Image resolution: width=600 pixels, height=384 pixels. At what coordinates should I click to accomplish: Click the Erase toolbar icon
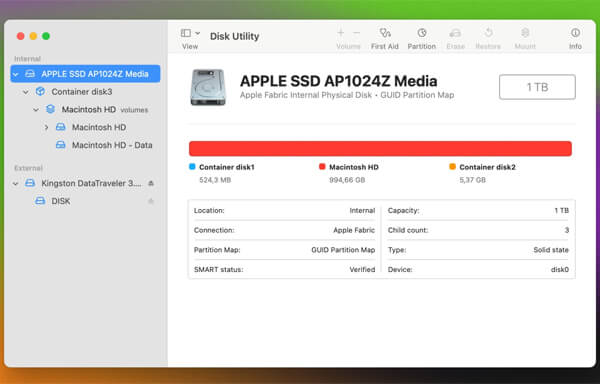pos(455,33)
